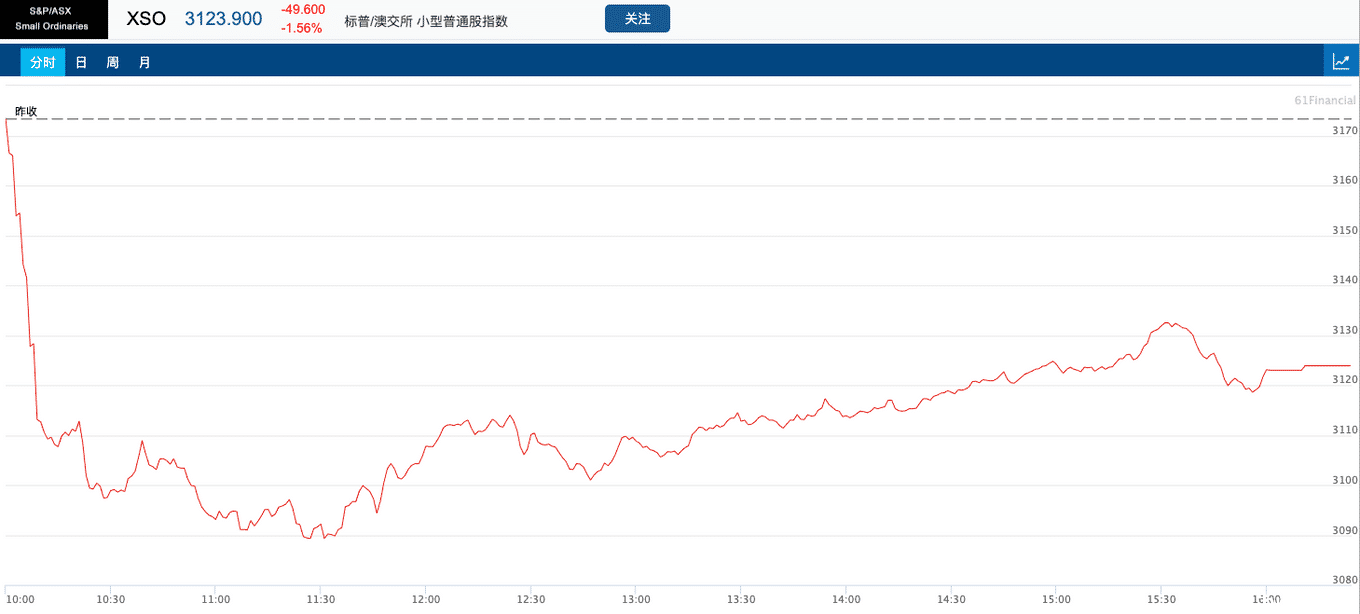This screenshot has height=614, width=1360.
Task: Click the 12:30 time axis label
Action: [x=530, y=599]
